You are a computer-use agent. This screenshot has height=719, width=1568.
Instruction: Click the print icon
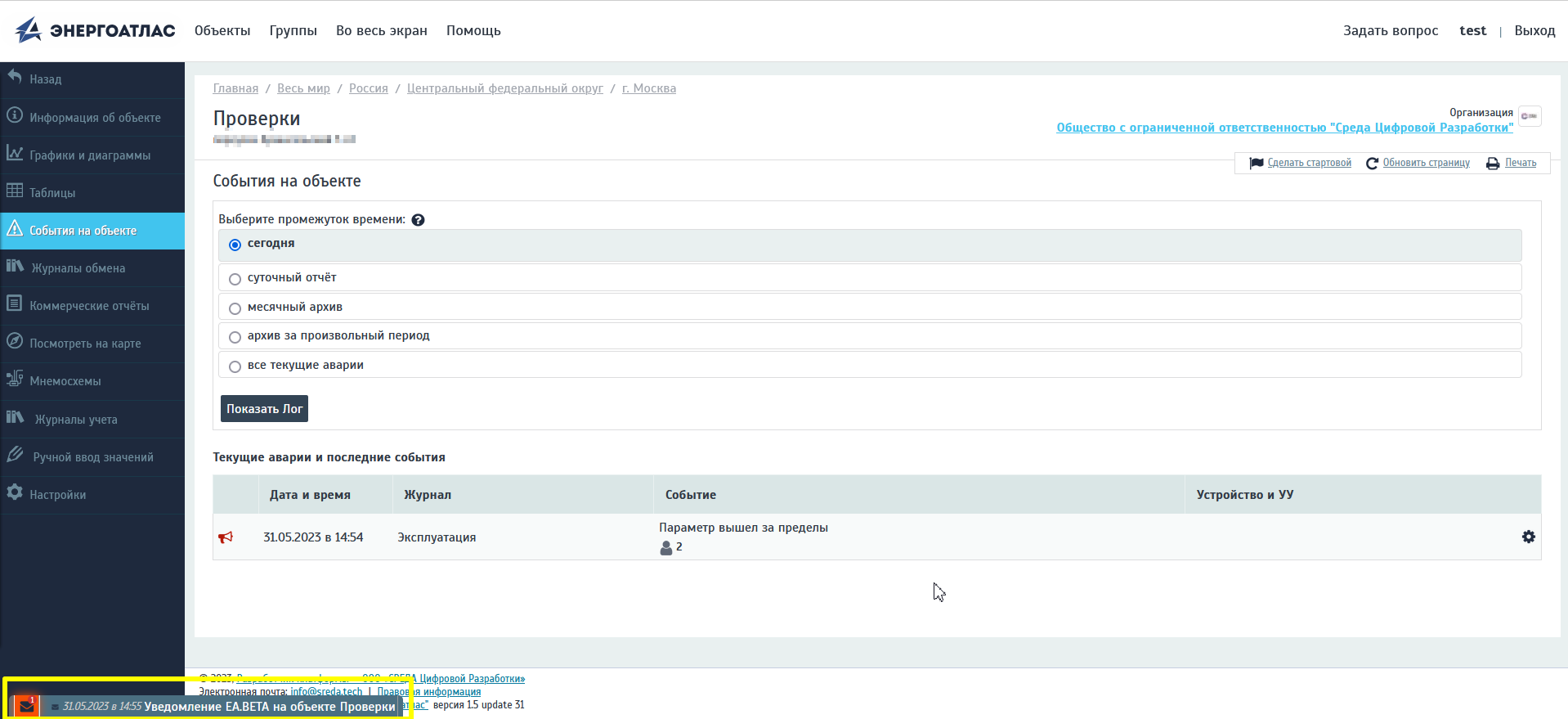pos(1493,164)
